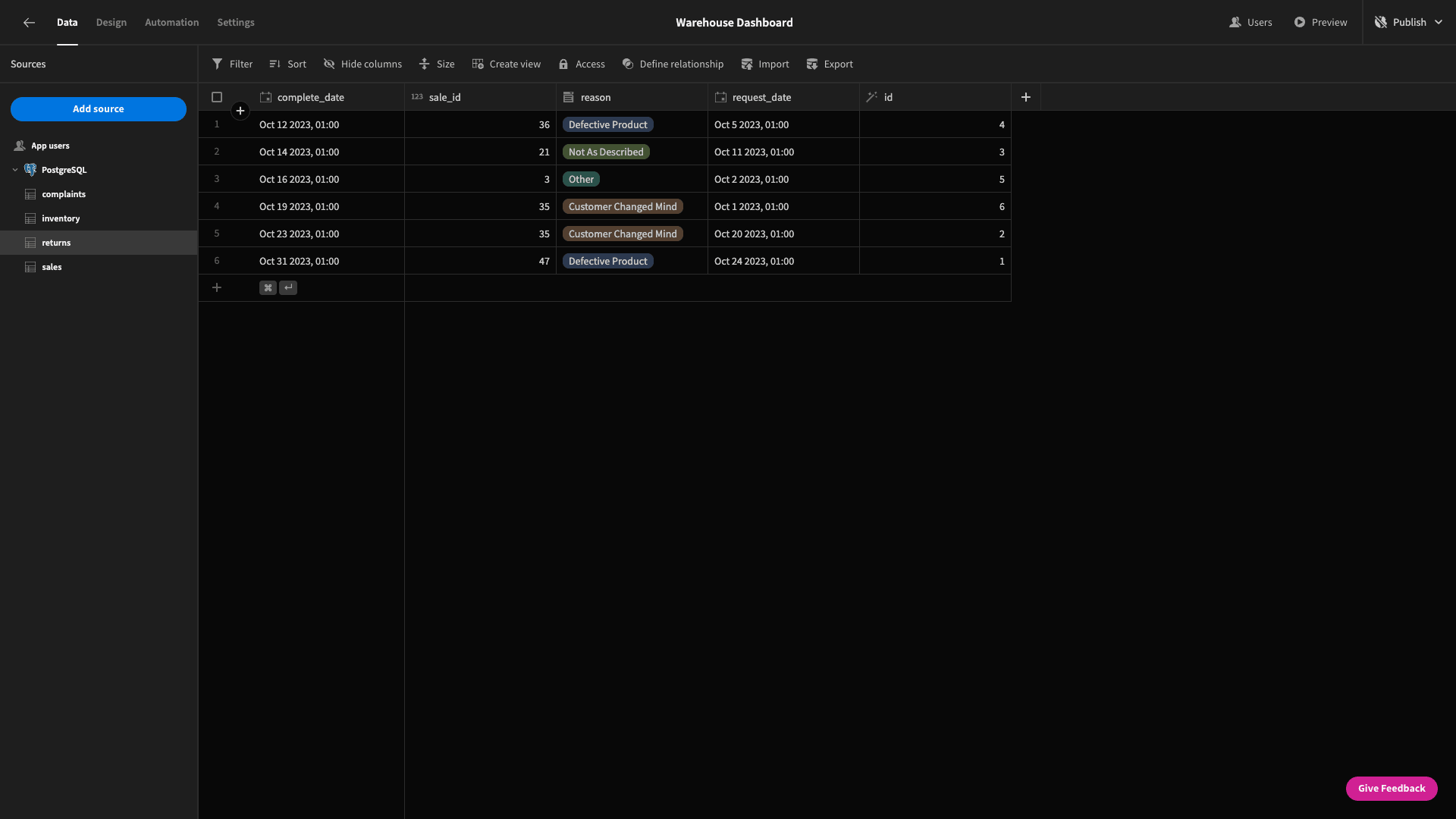Switch to the Automation tab
Screen dimensions: 1456x819
point(172,23)
